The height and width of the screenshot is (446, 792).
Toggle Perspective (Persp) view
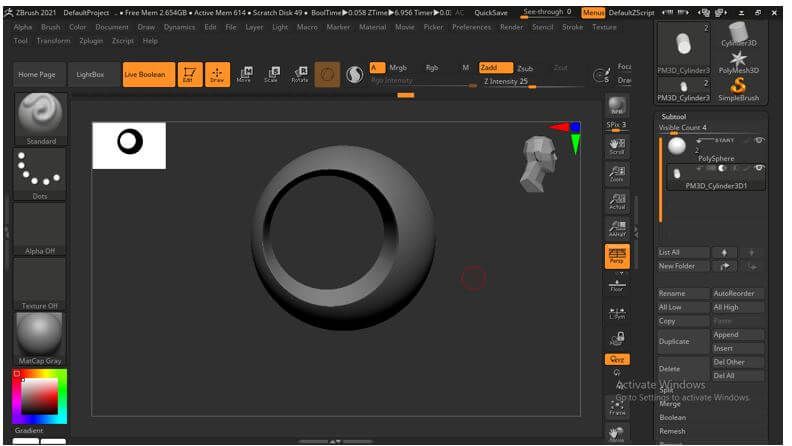point(617,257)
